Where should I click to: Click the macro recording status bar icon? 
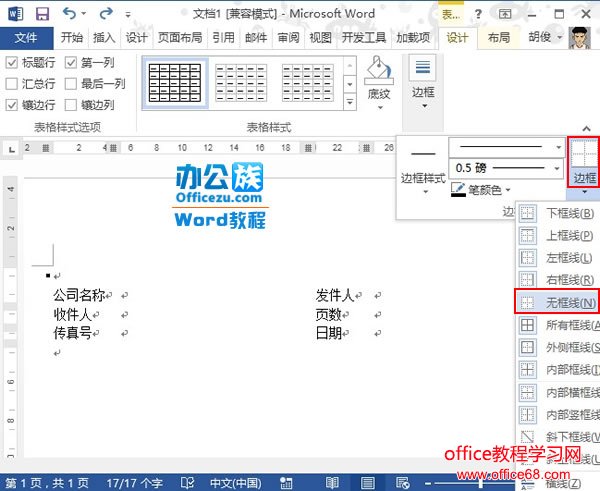point(286,483)
